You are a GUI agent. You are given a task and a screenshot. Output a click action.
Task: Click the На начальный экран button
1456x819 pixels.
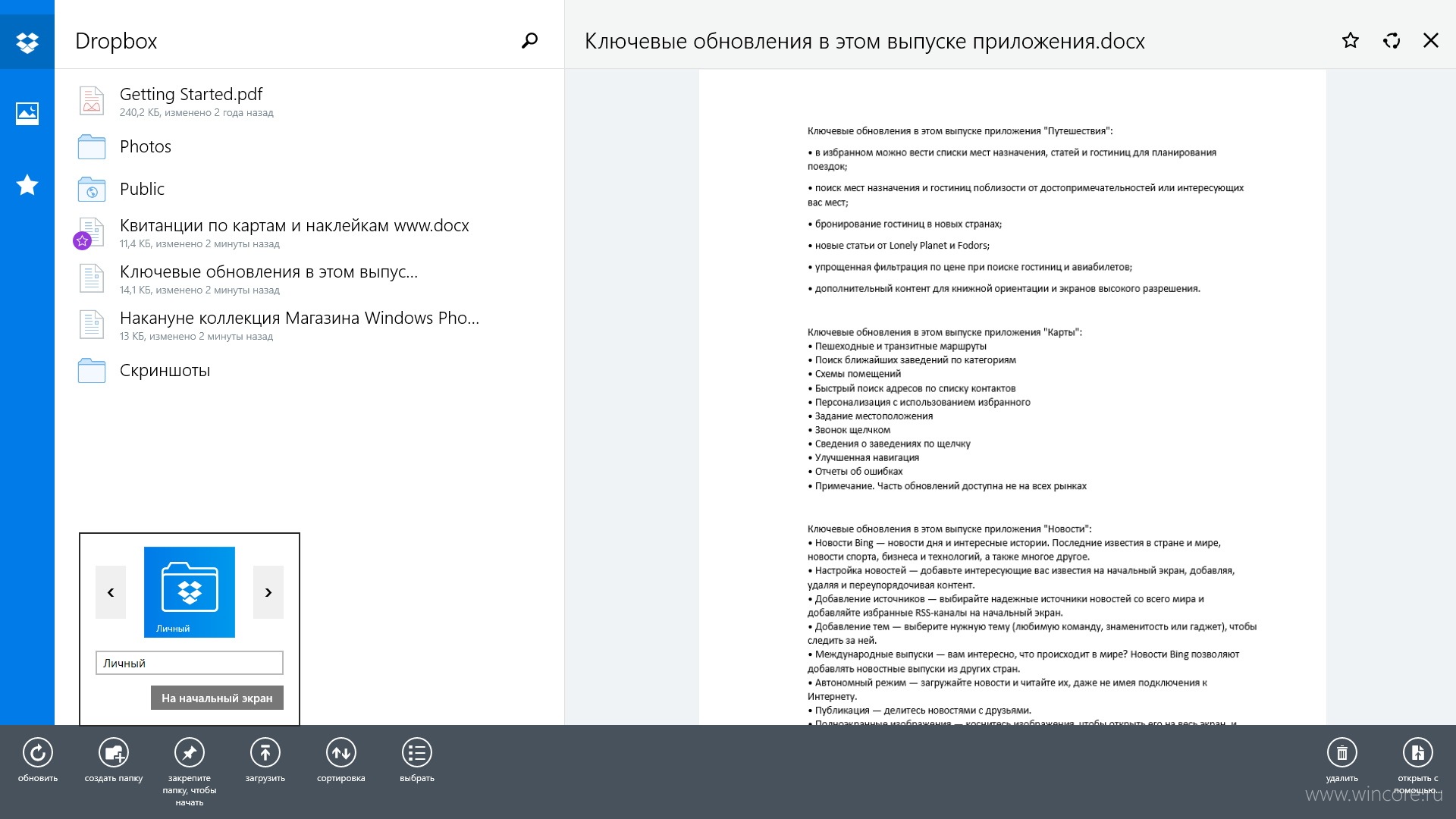(x=217, y=698)
